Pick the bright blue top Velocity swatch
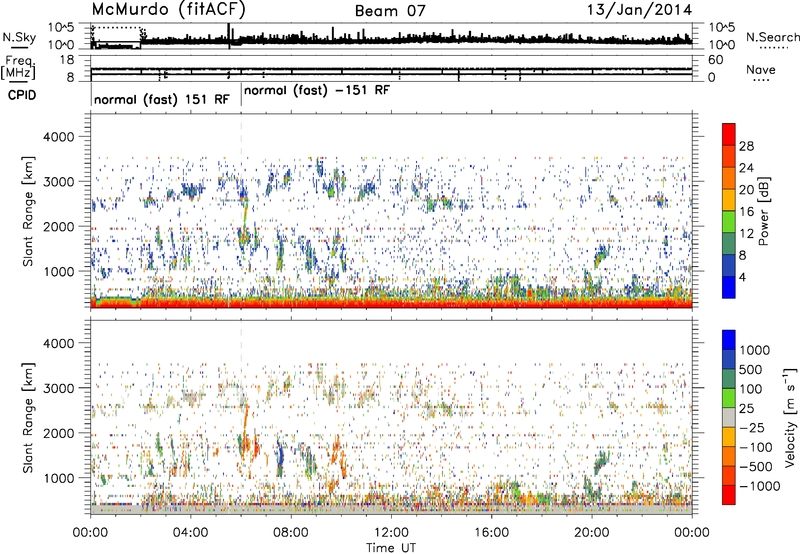This screenshot has height=554, width=800. coord(729,340)
